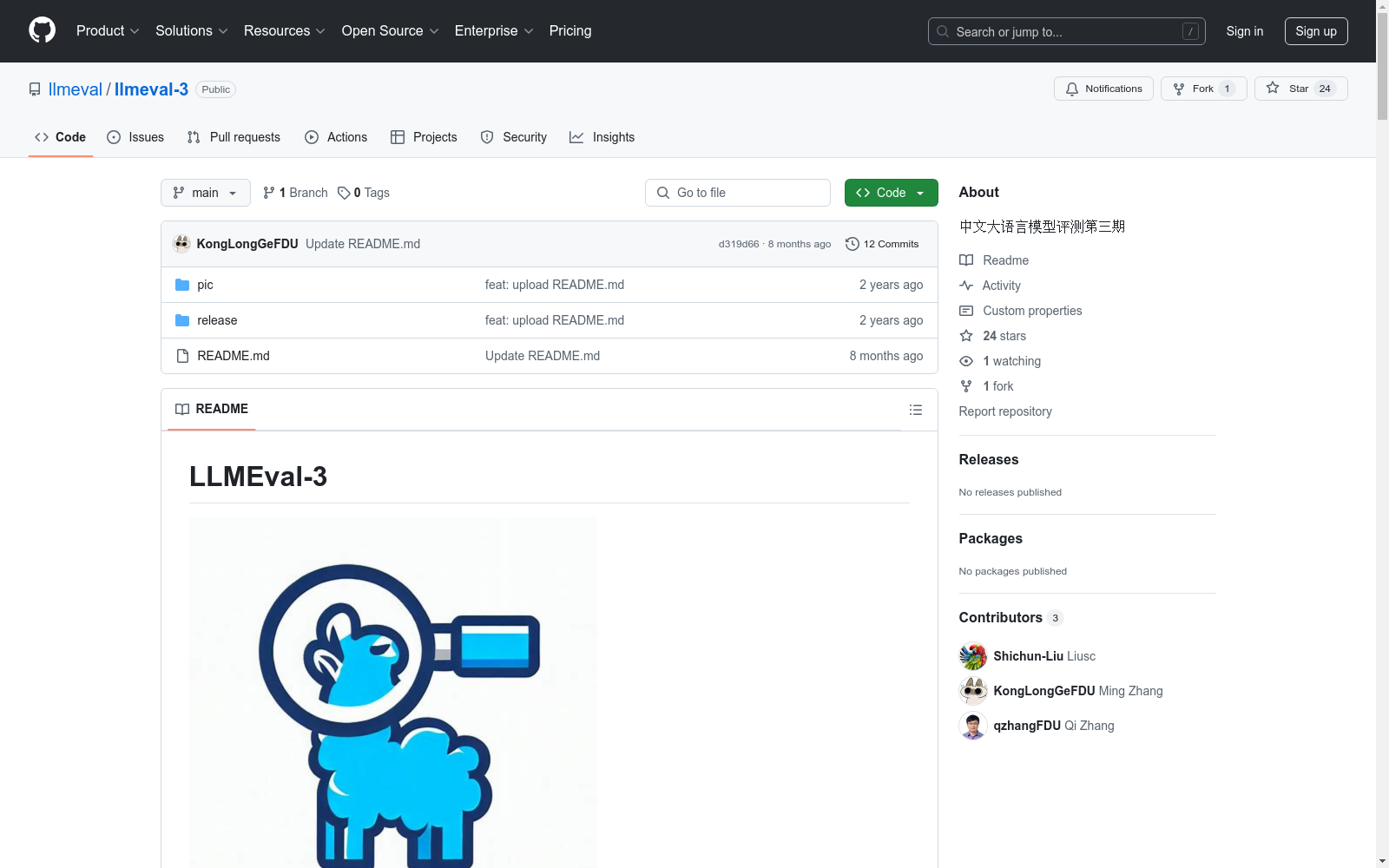Click Report repository
The image size is (1389, 868).
click(x=1005, y=411)
